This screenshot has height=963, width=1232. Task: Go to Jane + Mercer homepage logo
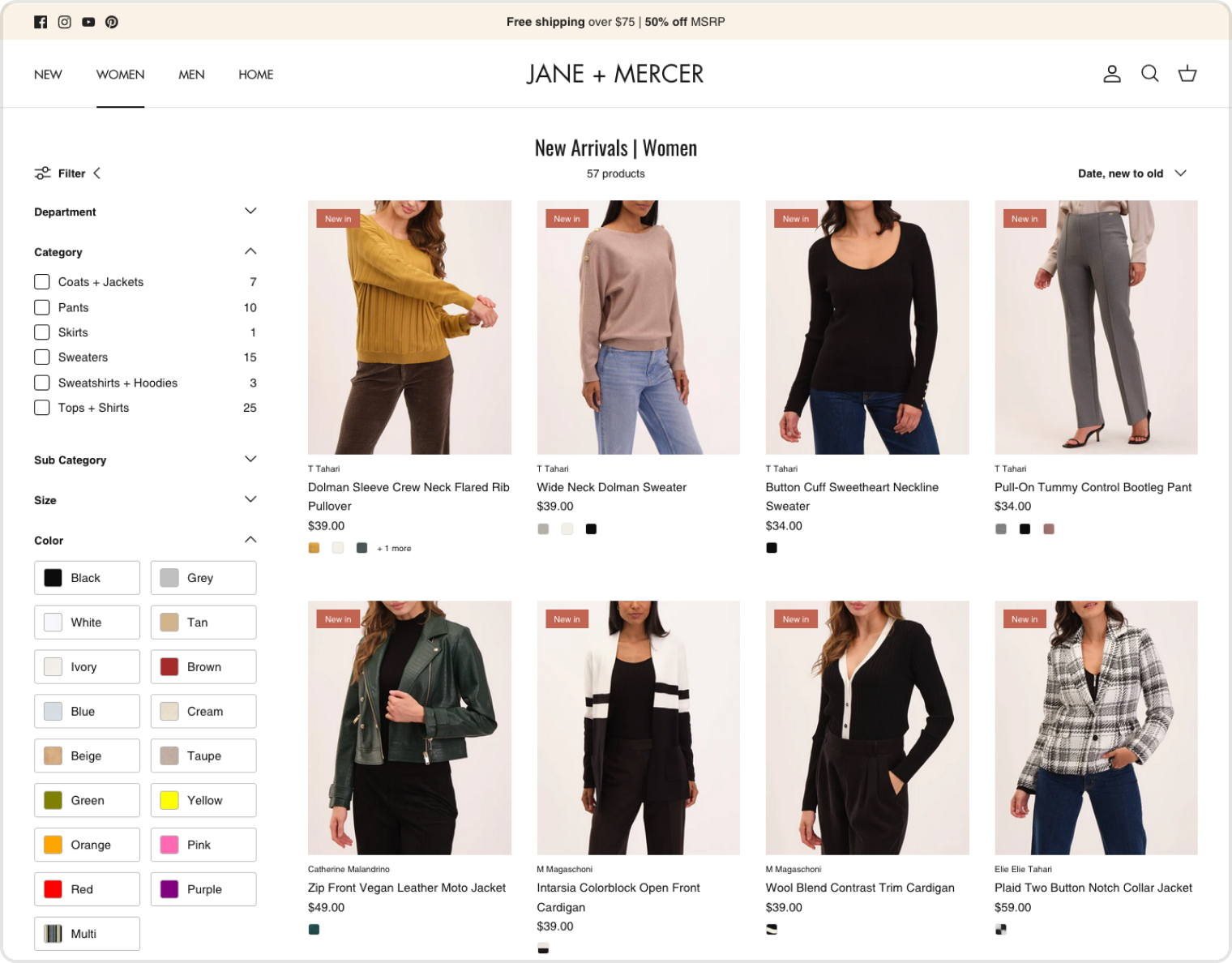click(615, 74)
